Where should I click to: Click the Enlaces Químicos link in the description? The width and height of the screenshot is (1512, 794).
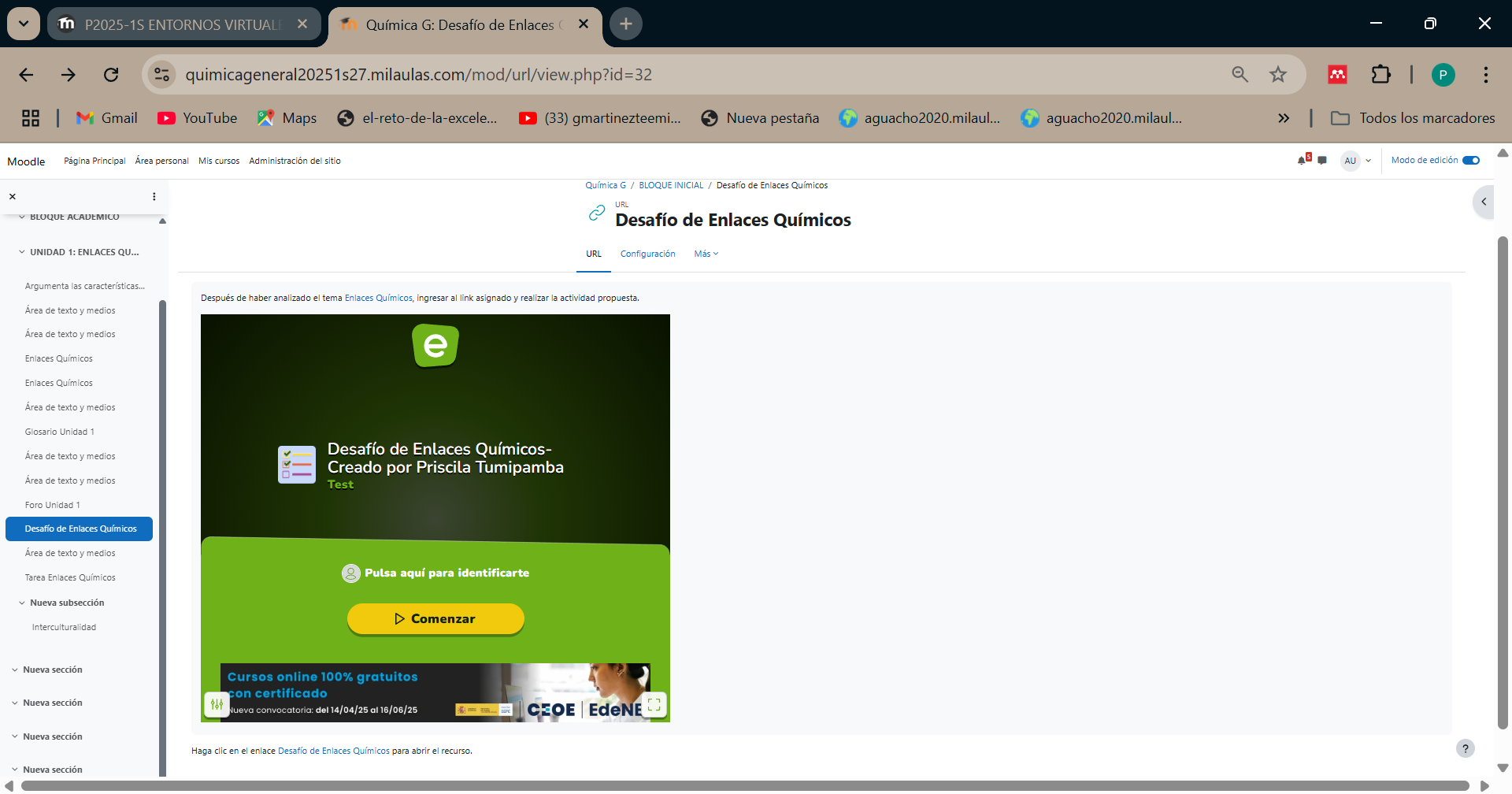pos(378,298)
